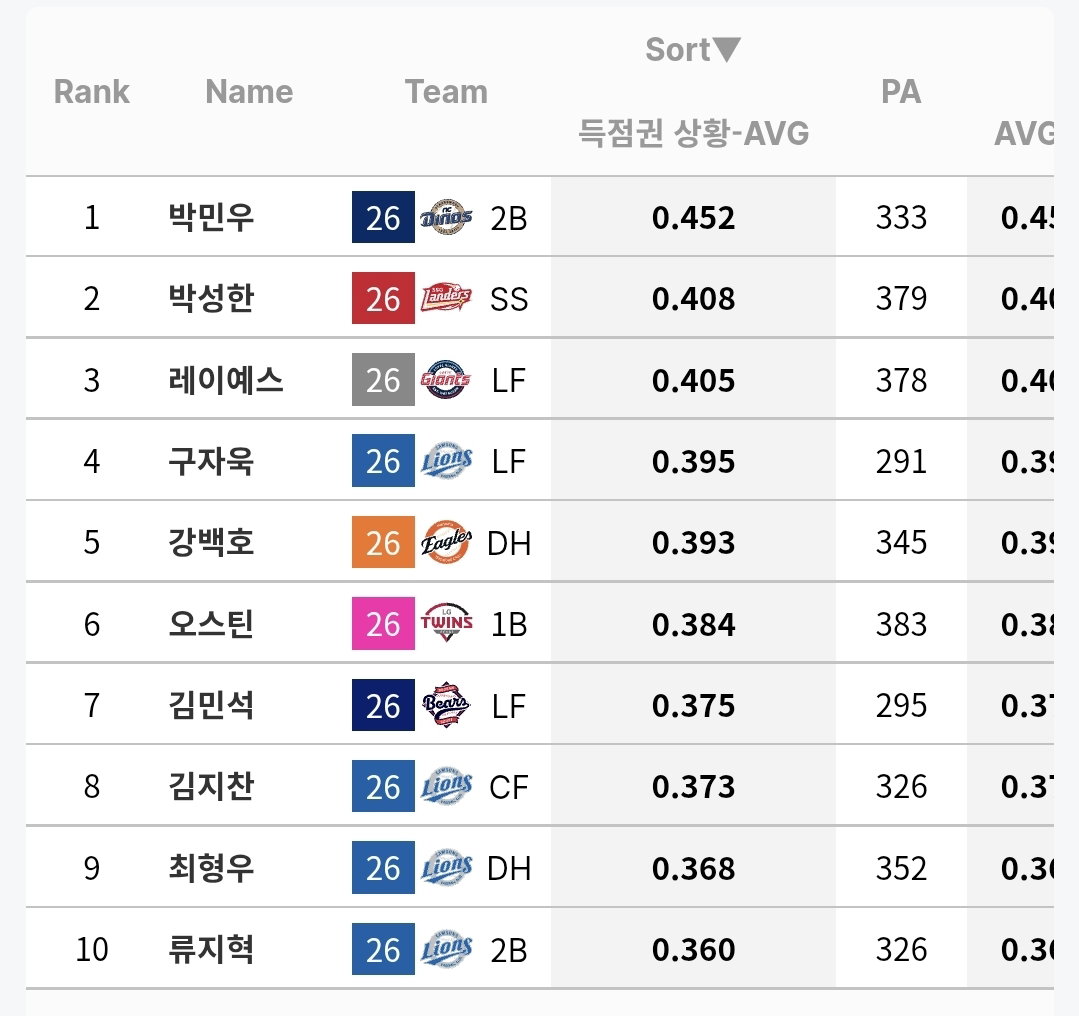Click the LG Twins team logo
The width and height of the screenshot is (1079, 1016).
click(446, 623)
